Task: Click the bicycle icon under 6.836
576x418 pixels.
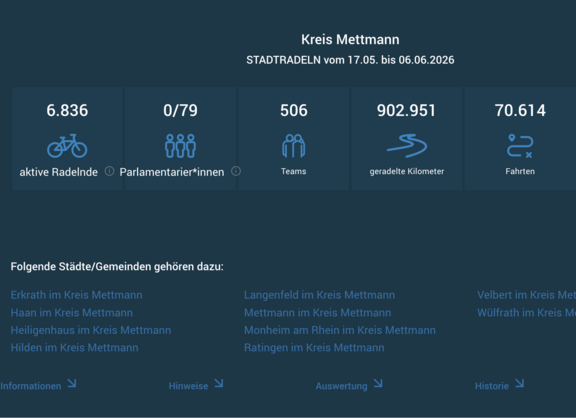Action: coord(67,146)
